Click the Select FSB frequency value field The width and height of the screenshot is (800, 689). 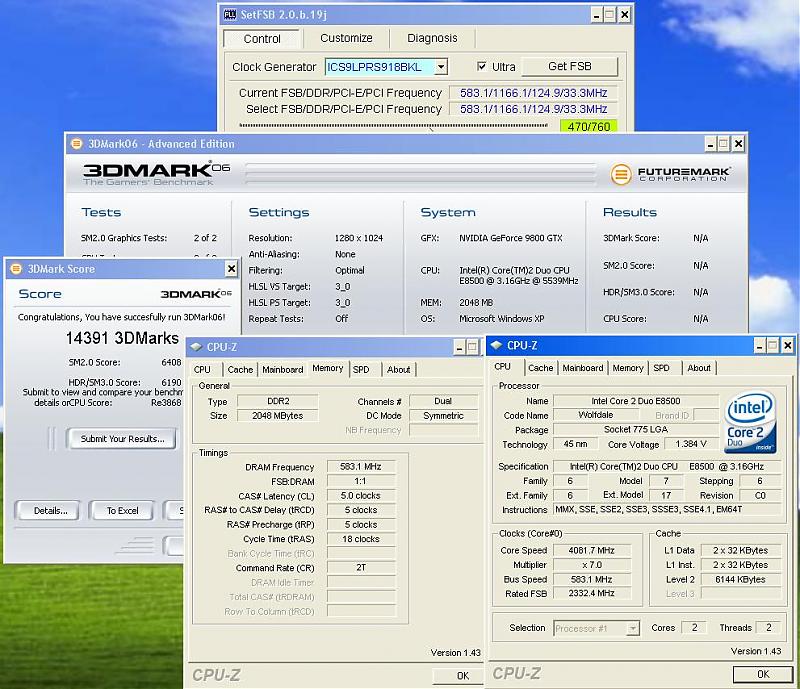(x=533, y=109)
